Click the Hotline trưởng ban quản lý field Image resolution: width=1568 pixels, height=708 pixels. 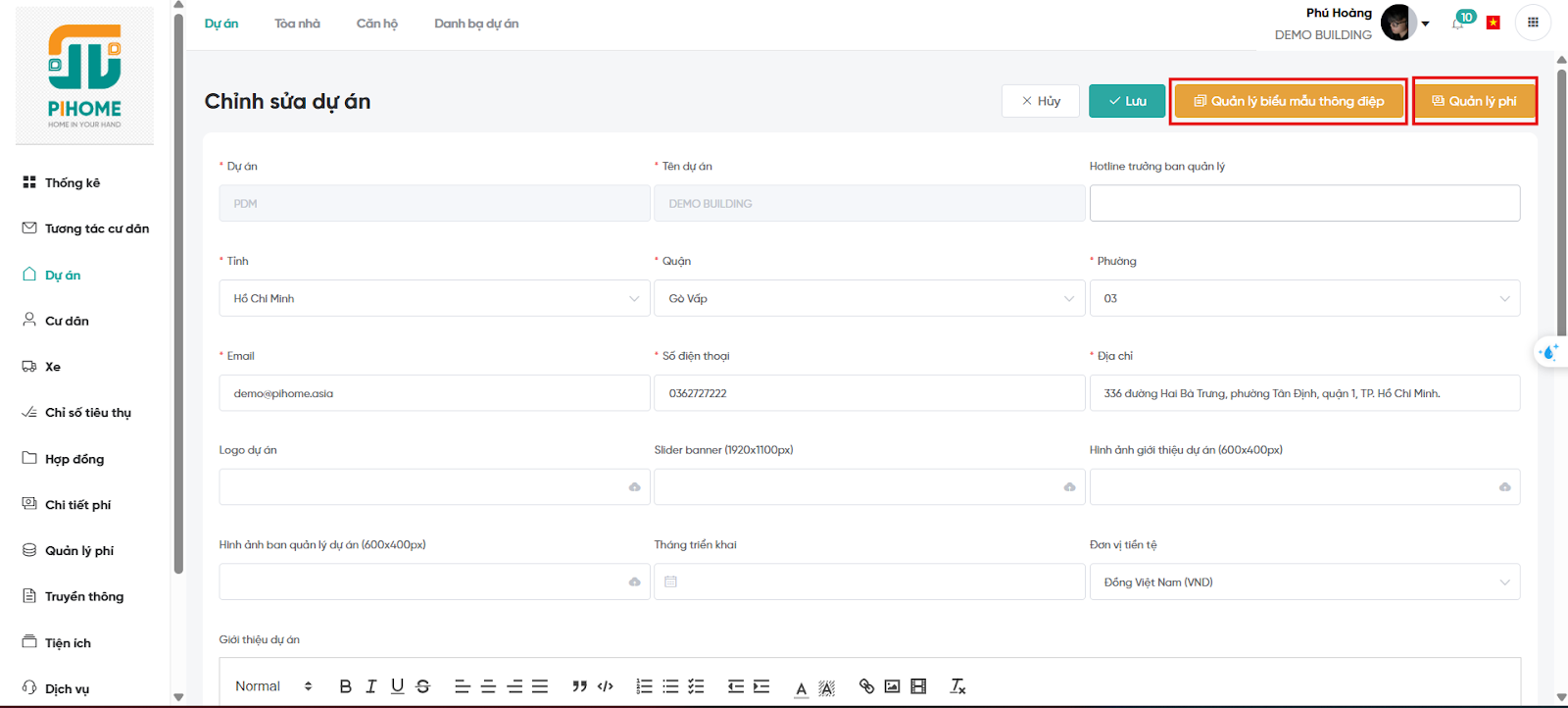[x=1304, y=204]
